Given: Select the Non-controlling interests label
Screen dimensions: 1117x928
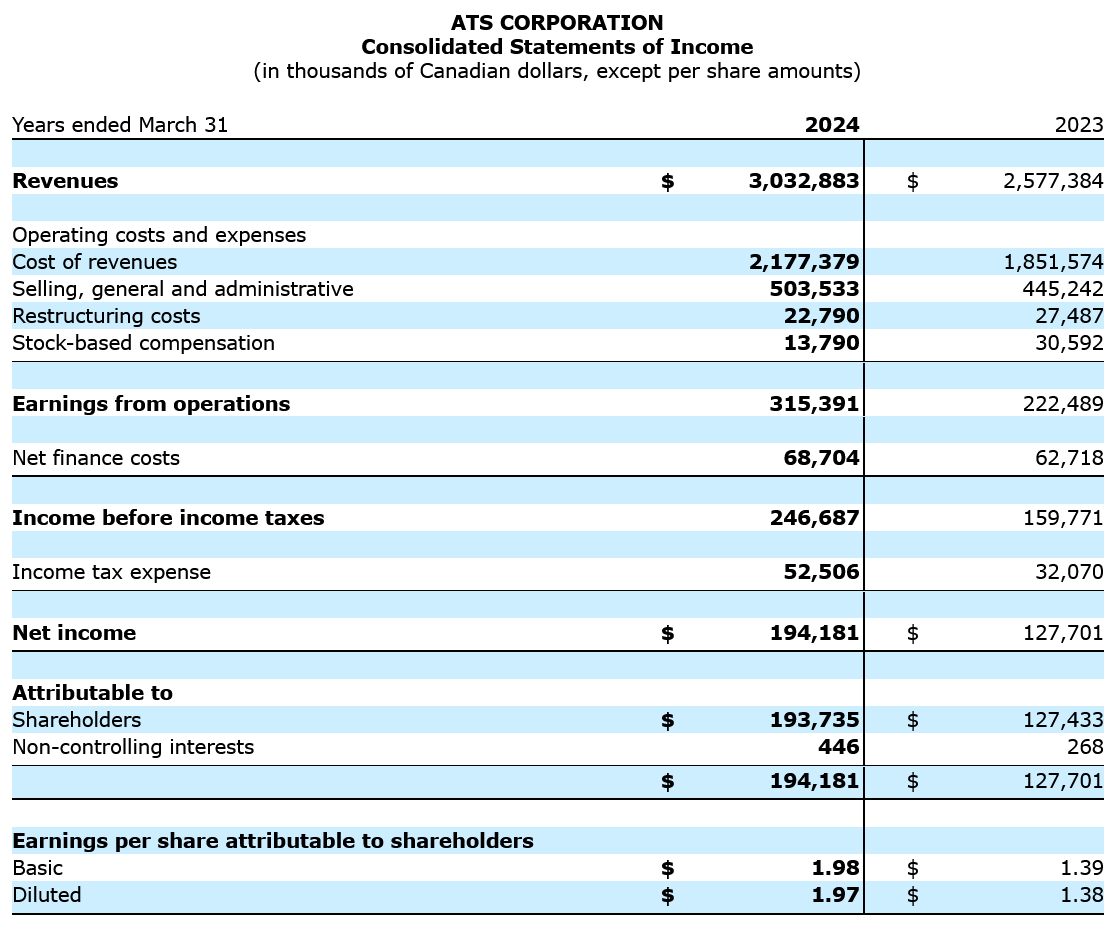Looking at the screenshot, I should [133, 747].
